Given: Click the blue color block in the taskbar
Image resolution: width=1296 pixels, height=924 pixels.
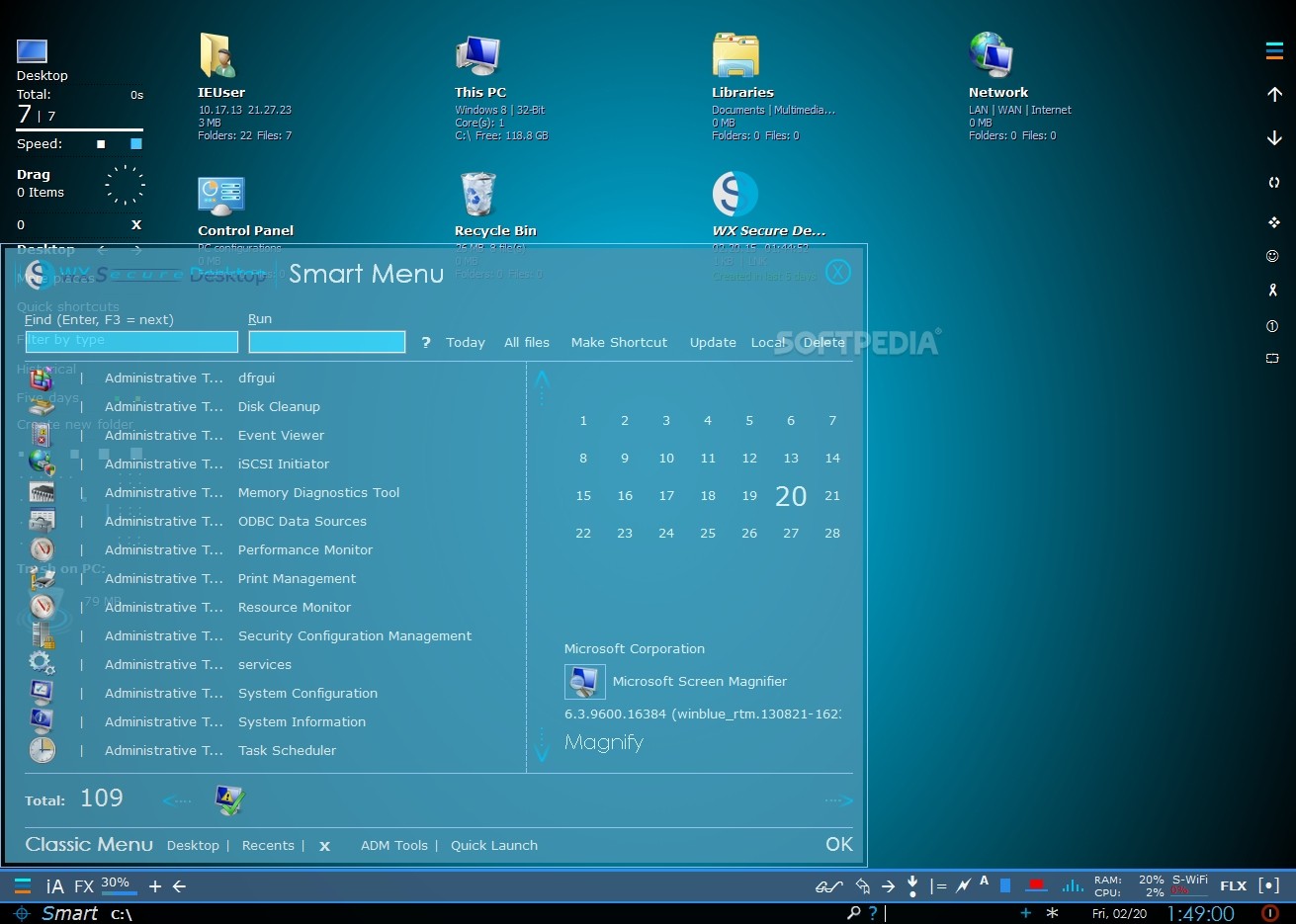Looking at the screenshot, I should coord(1005,885).
